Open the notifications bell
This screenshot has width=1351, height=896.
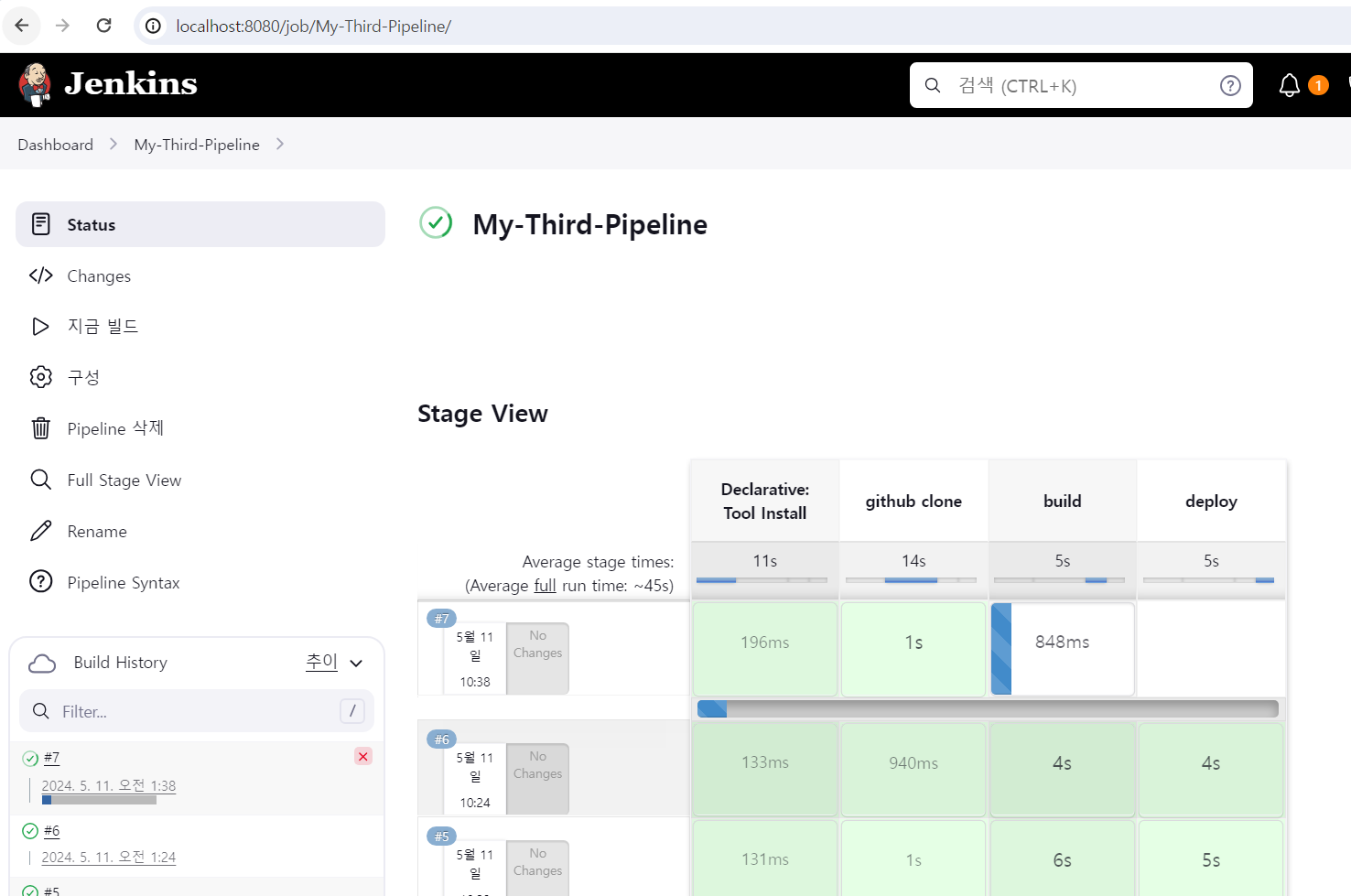pyautogui.click(x=1289, y=85)
